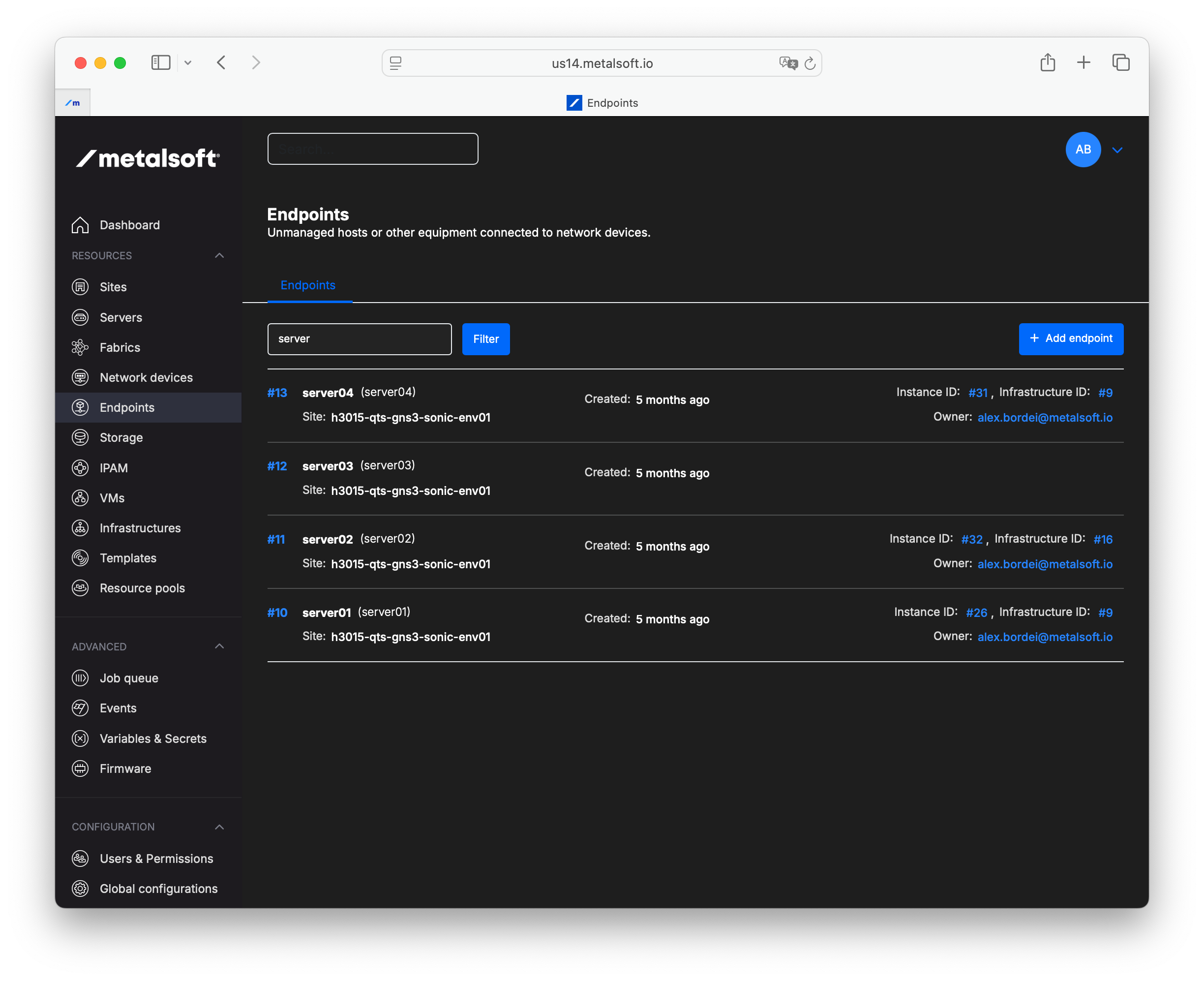Image resolution: width=1204 pixels, height=981 pixels.
Task: Select the Endpoints tab
Action: [308, 285]
